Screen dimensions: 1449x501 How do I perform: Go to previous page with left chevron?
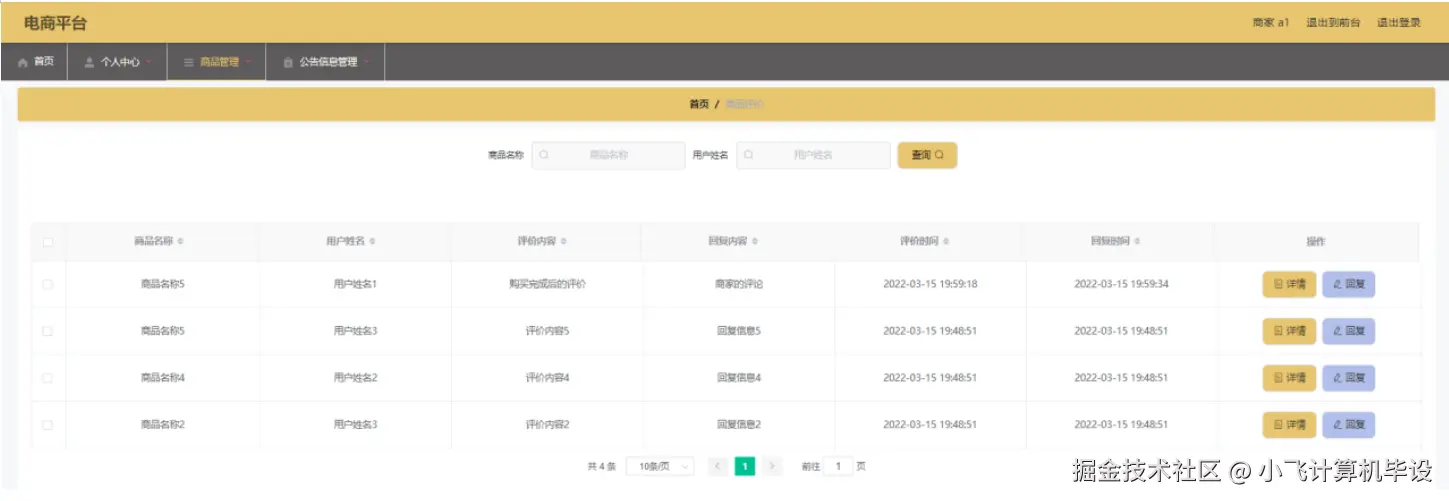[x=717, y=466]
